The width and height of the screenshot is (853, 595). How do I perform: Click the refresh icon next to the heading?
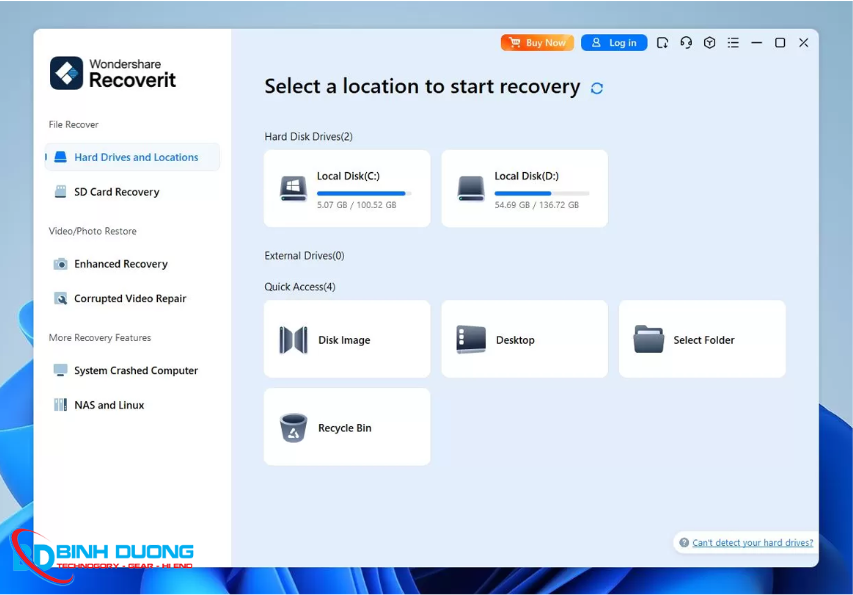point(597,88)
